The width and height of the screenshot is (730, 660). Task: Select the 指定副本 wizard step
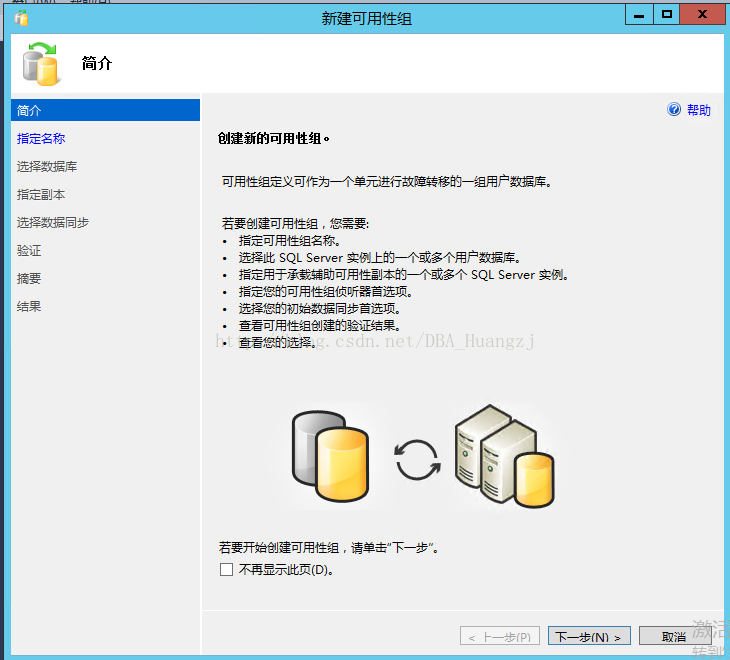click(41, 195)
